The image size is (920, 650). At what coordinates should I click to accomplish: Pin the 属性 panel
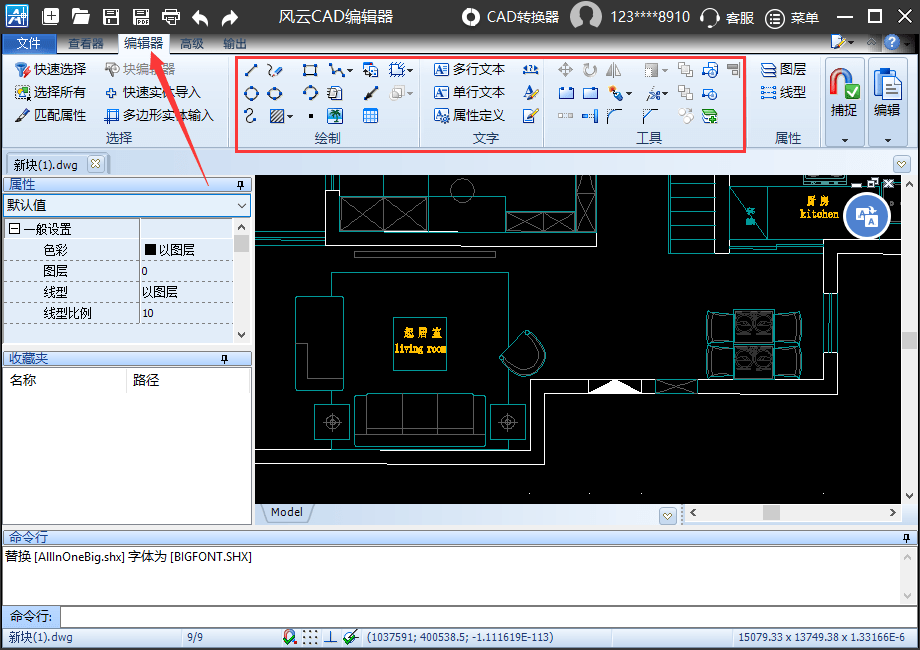(241, 185)
